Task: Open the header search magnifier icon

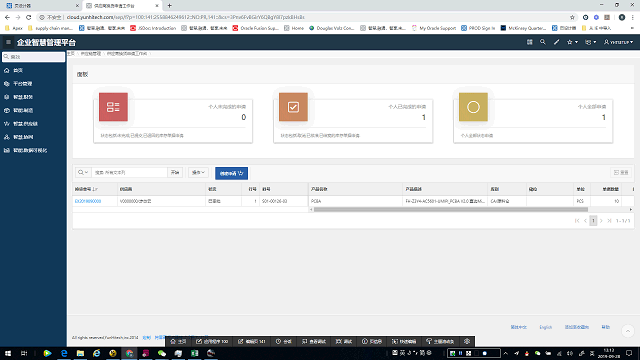Action: [x=542, y=42]
